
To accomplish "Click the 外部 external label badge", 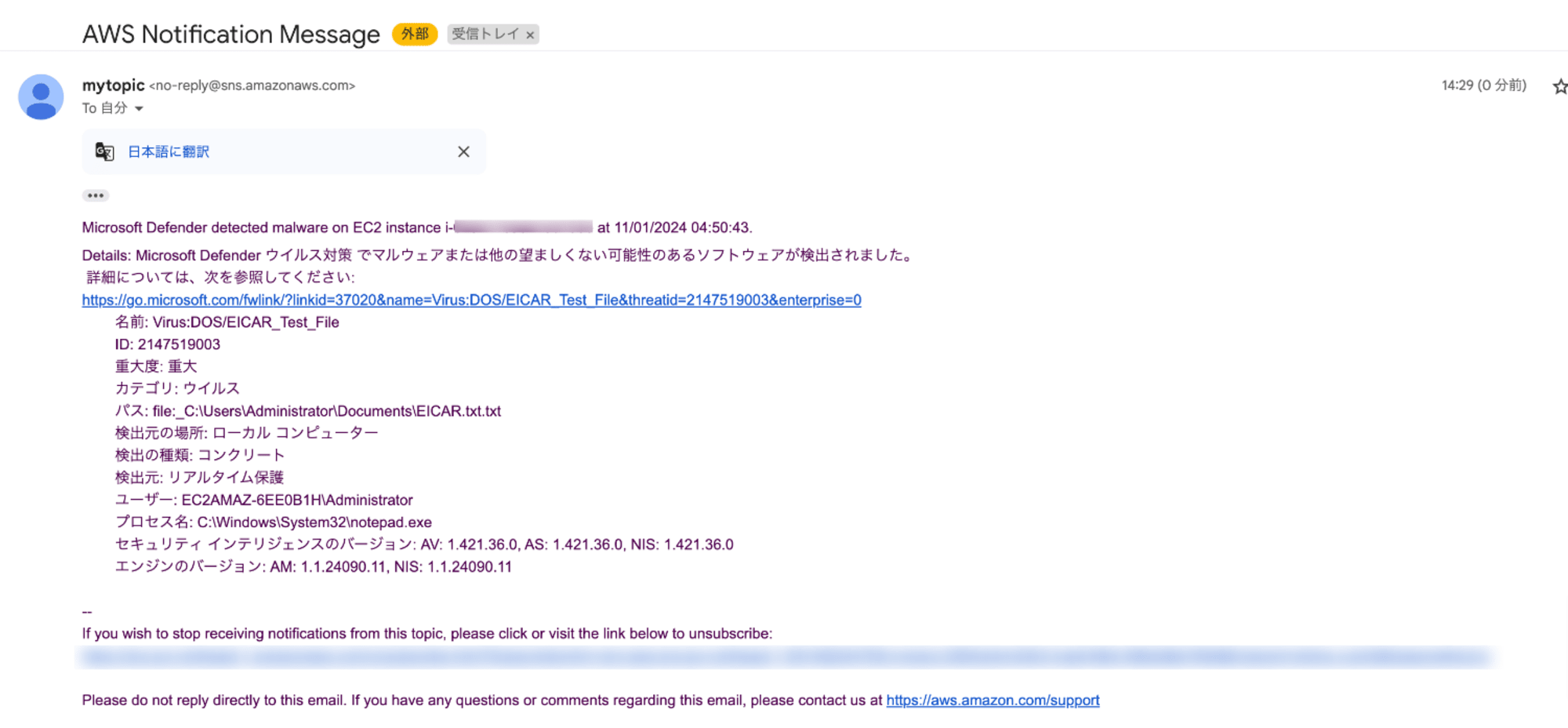I will [415, 34].
